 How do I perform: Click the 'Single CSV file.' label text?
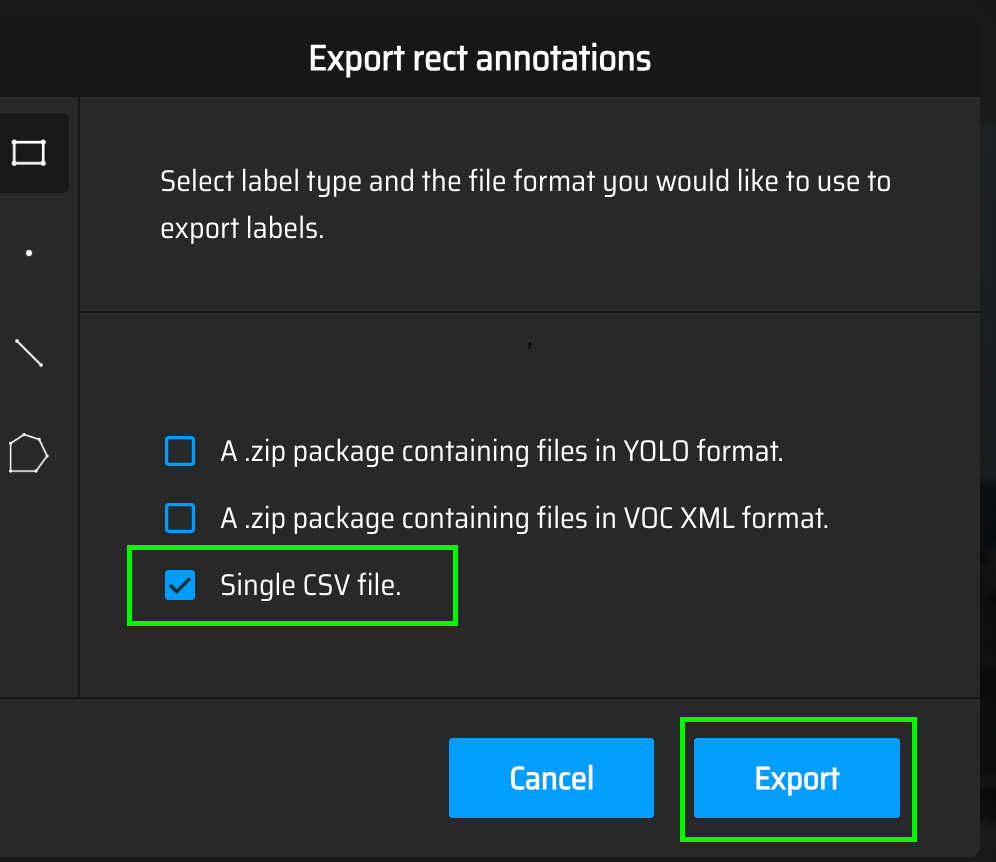[x=311, y=585]
